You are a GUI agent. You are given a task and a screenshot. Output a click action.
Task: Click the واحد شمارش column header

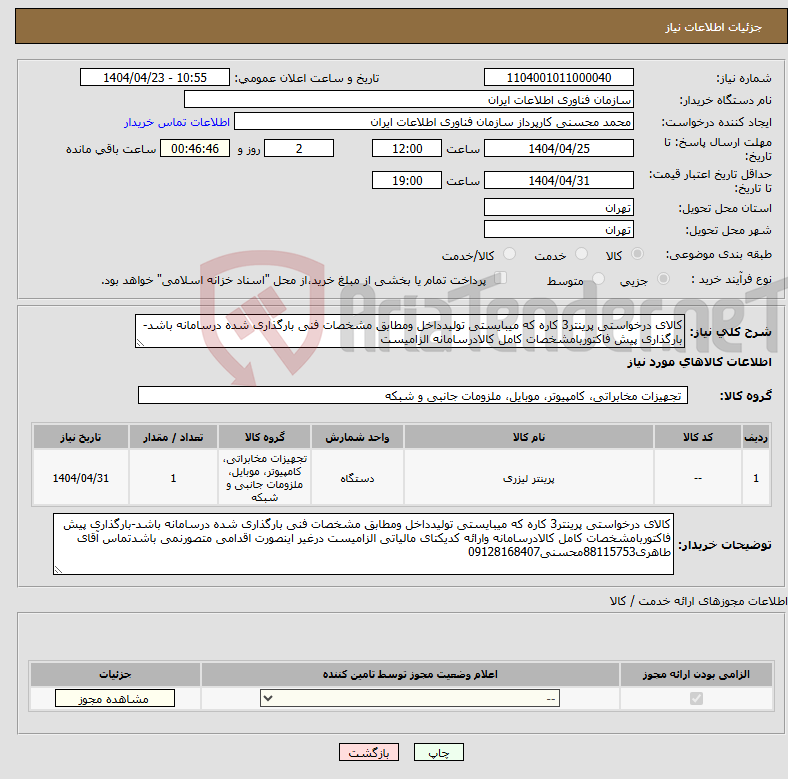coord(357,437)
